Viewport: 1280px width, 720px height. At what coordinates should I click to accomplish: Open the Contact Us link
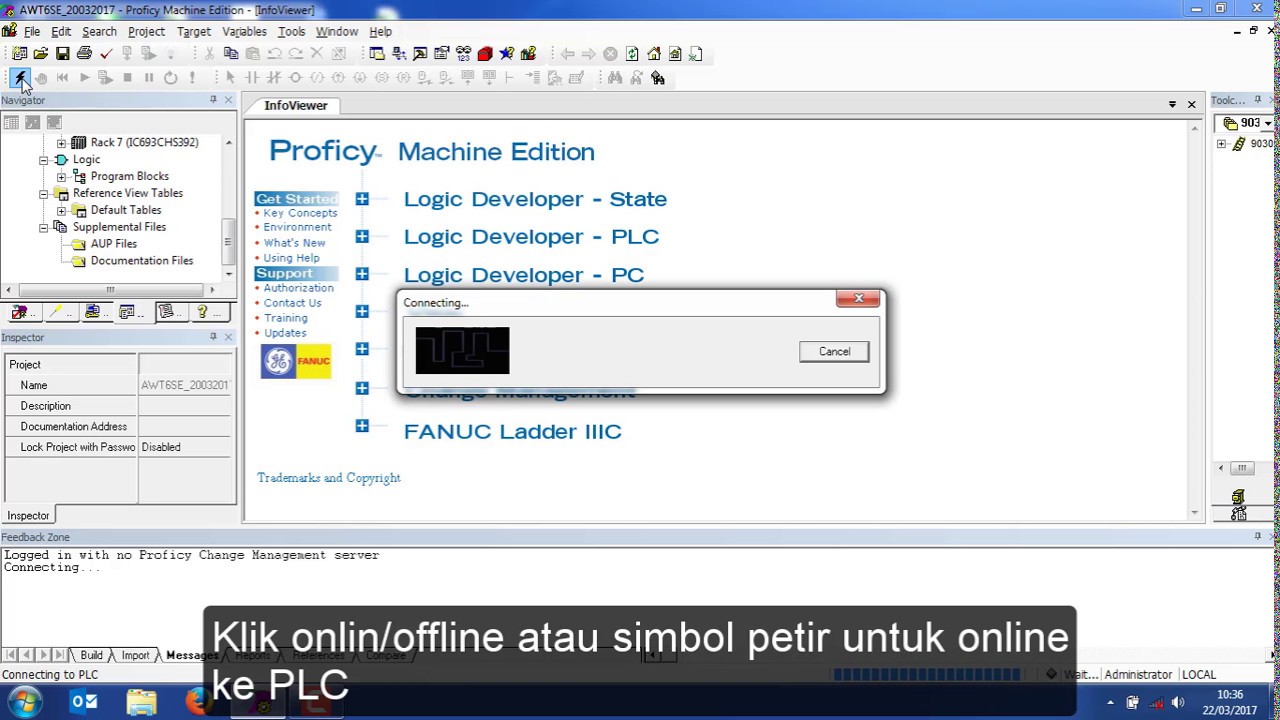click(x=292, y=303)
